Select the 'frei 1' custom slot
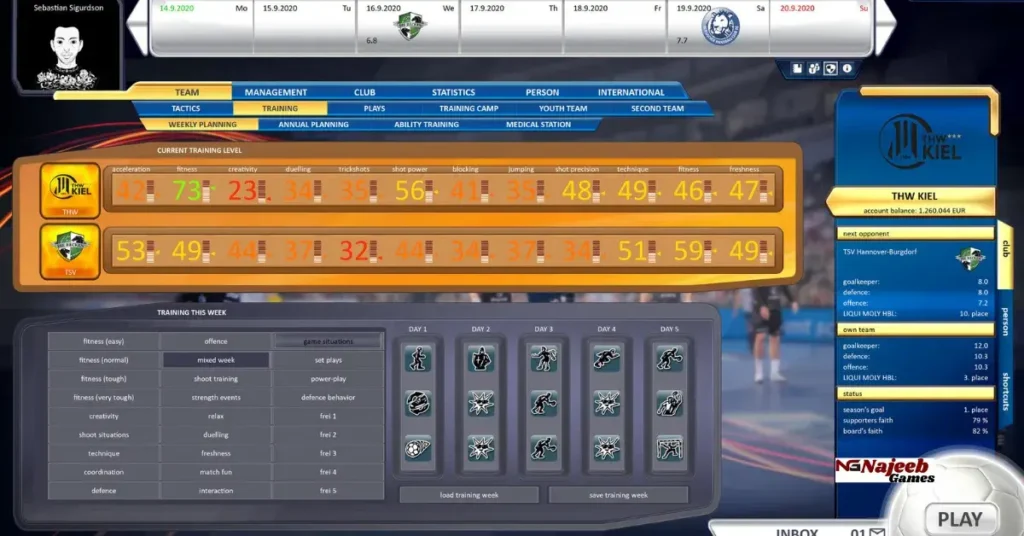This screenshot has width=1024, height=536. pyautogui.click(x=328, y=416)
